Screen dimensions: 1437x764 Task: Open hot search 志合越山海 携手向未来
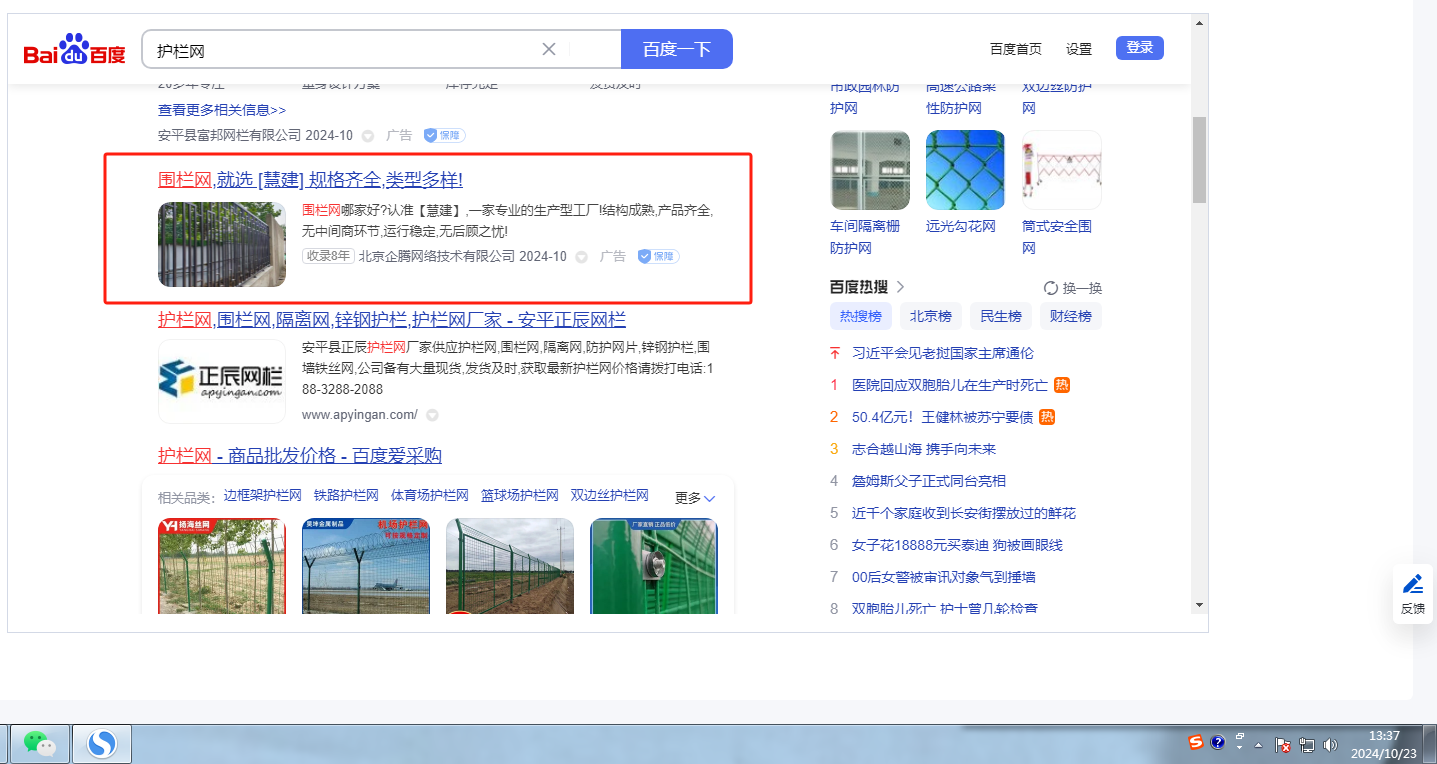click(924, 449)
